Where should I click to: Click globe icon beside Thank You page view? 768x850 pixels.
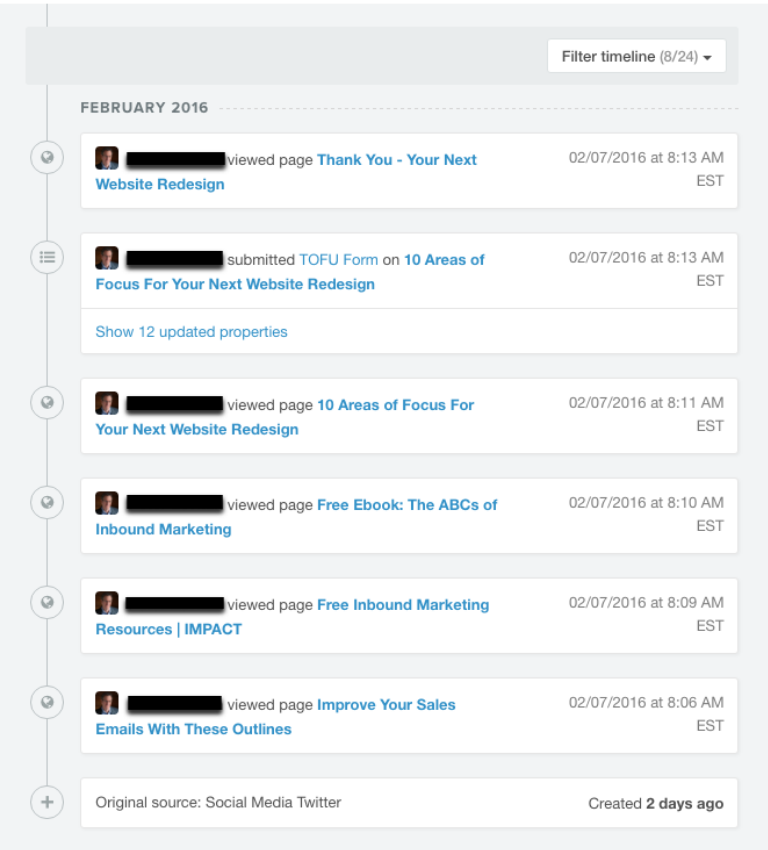[47, 158]
